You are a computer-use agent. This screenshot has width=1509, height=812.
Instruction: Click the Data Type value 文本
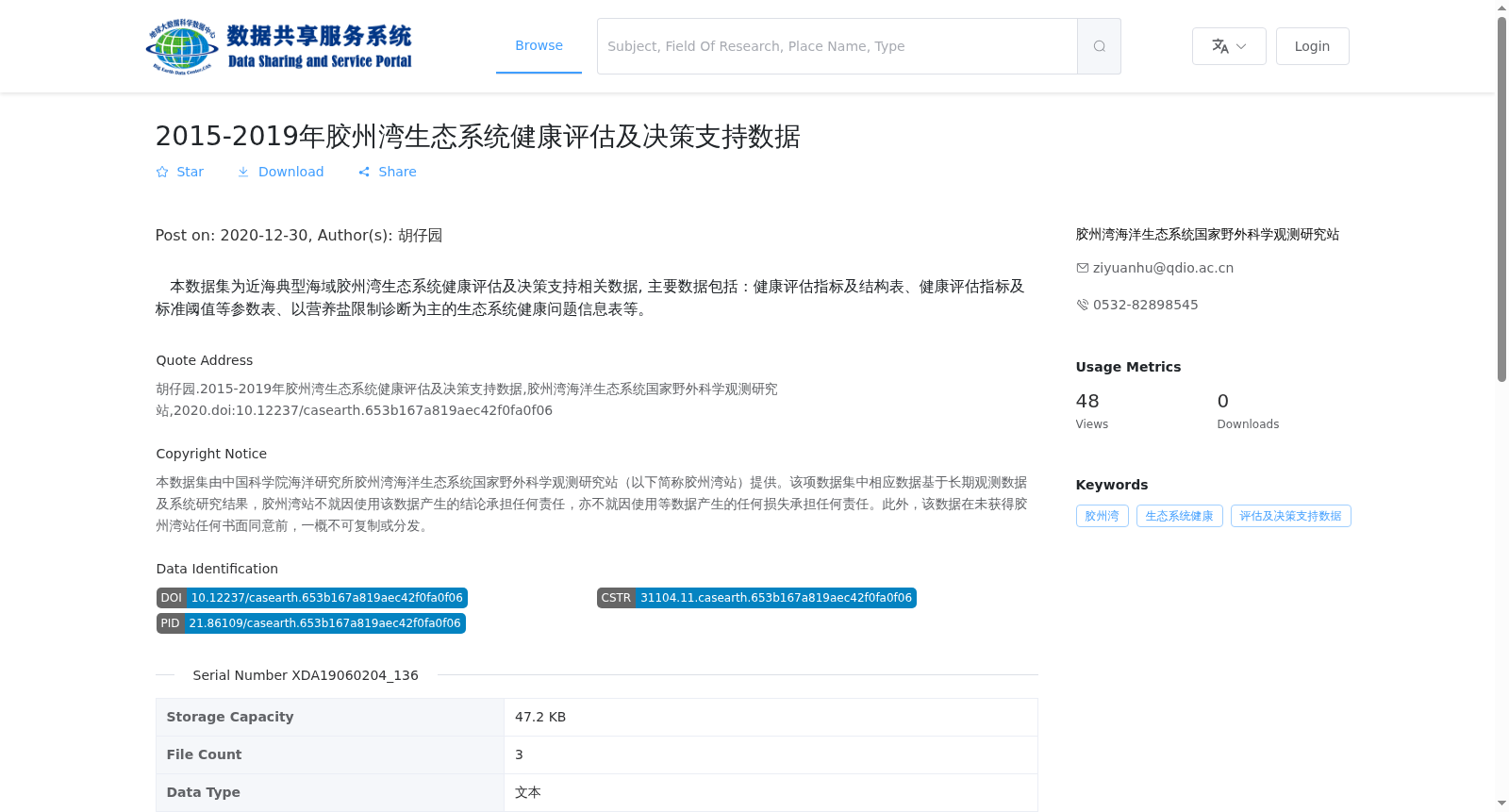(528, 792)
